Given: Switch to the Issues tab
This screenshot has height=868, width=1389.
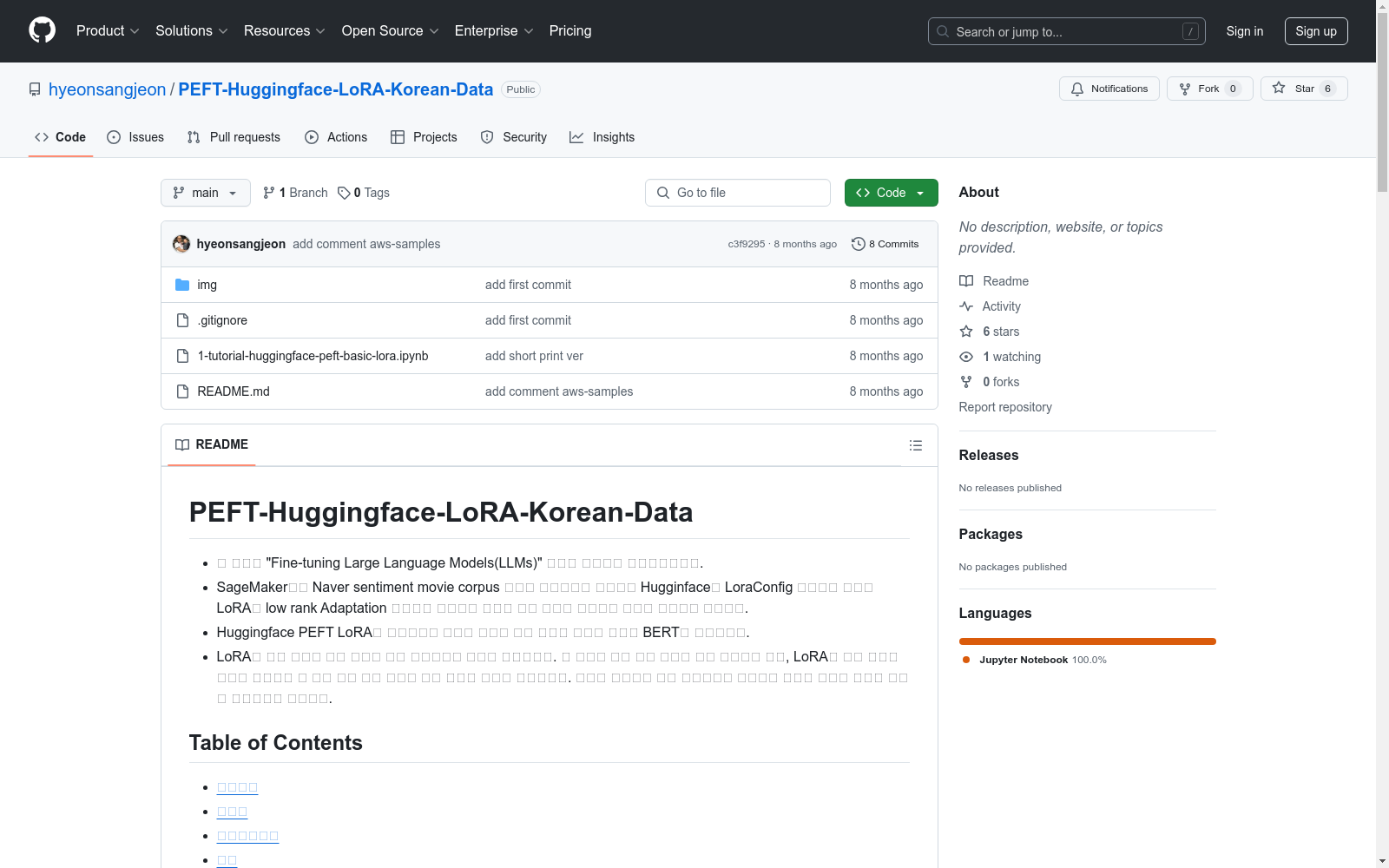Looking at the screenshot, I should [135, 137].
